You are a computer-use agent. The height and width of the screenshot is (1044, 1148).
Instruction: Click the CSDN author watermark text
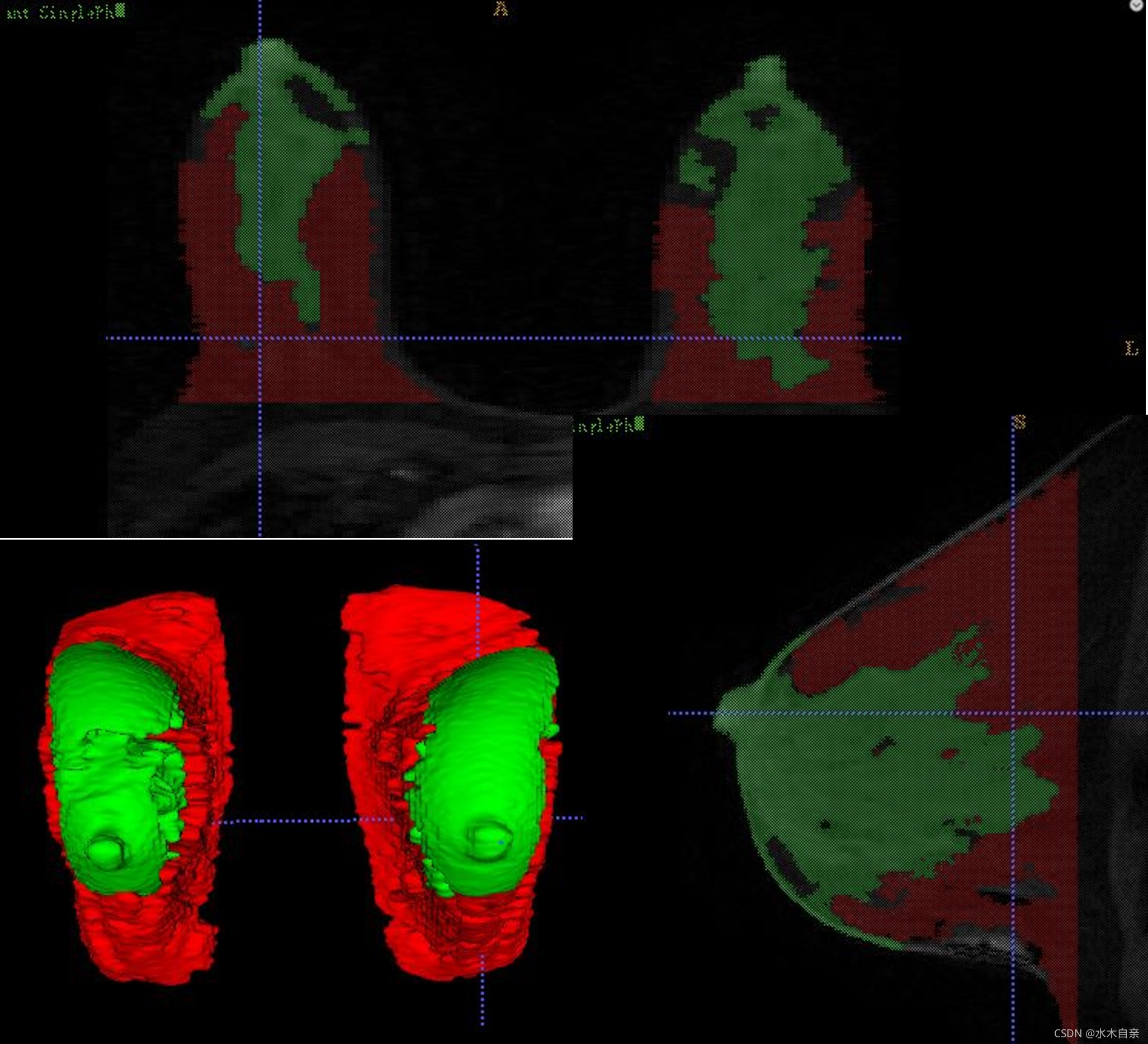(x=1096, y=1033)
